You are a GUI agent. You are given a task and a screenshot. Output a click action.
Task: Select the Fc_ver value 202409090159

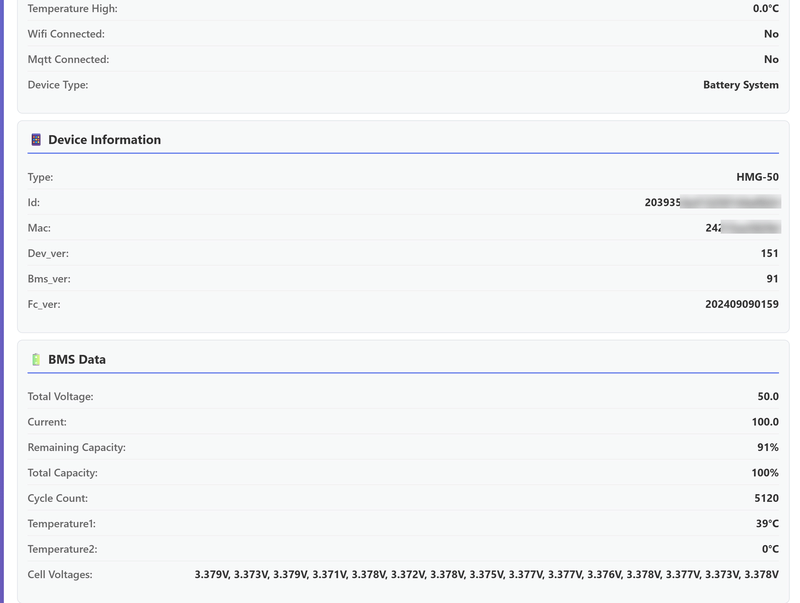[741, 304]
